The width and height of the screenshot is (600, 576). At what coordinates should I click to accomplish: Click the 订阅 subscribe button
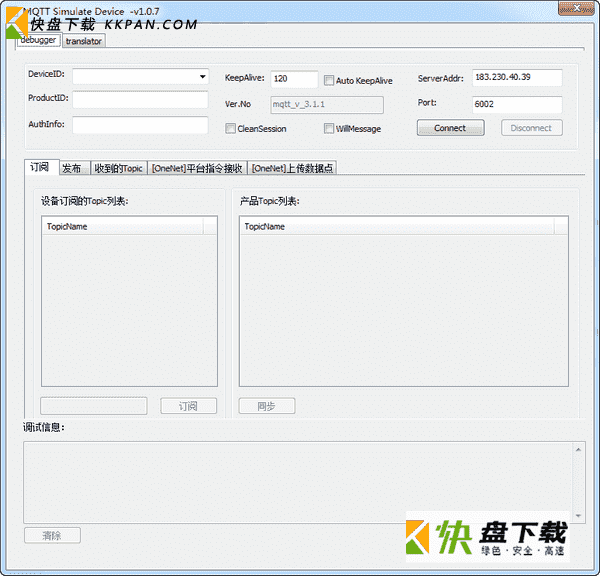(188, 406)
